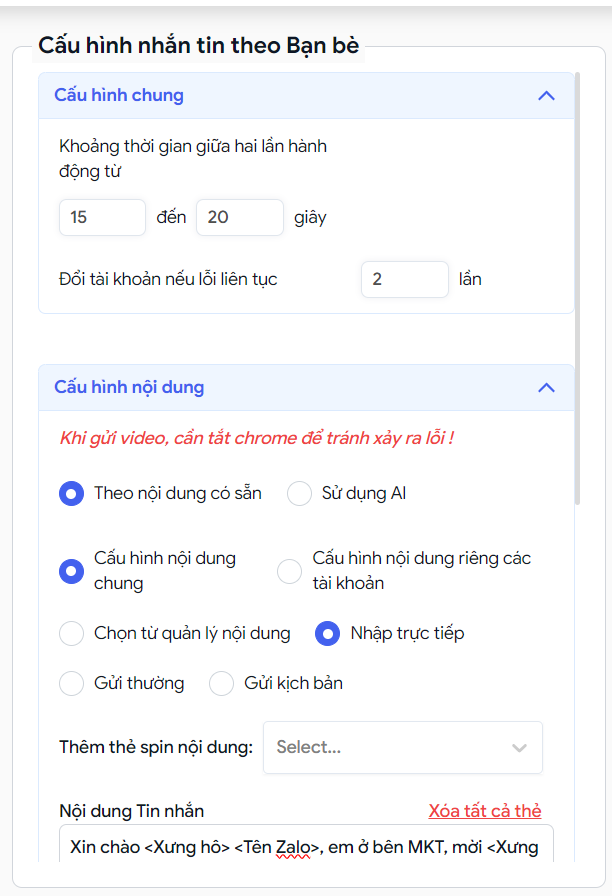612x896 pixels.
Task: Click the Đổi tài khoản nếu lỗi liên tục label
Action: (168, 279)
